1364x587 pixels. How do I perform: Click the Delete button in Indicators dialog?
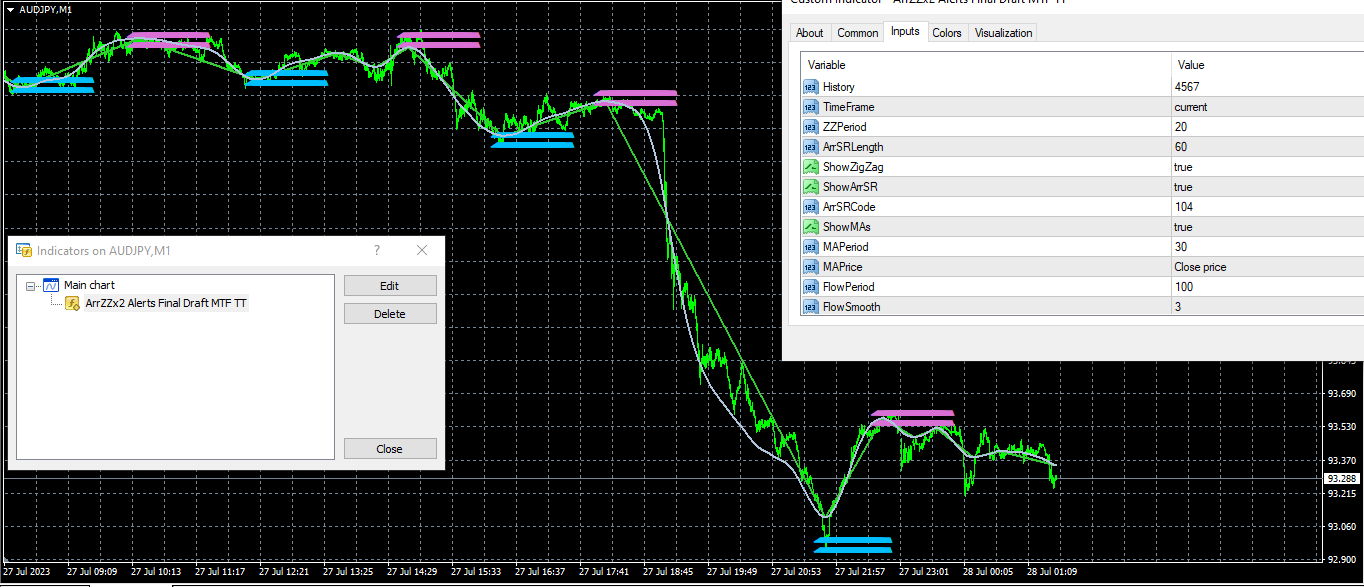tap(390, 314)
